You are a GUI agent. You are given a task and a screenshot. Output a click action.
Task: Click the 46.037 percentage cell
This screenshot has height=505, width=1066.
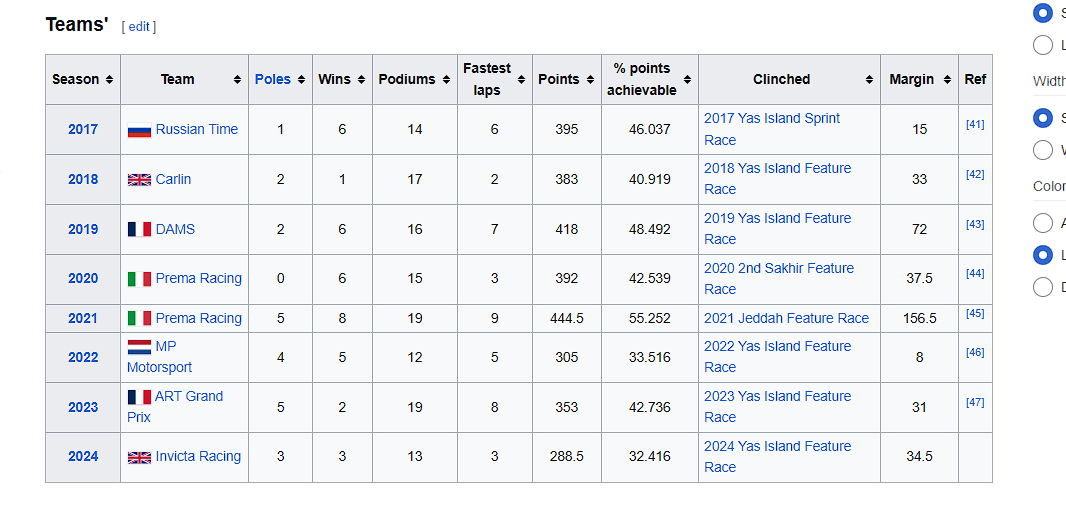650,129
